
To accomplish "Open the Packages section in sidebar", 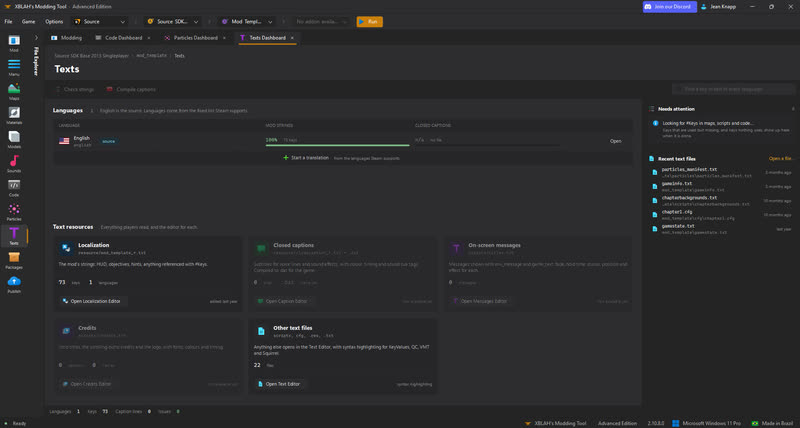I will click(14, 260).
